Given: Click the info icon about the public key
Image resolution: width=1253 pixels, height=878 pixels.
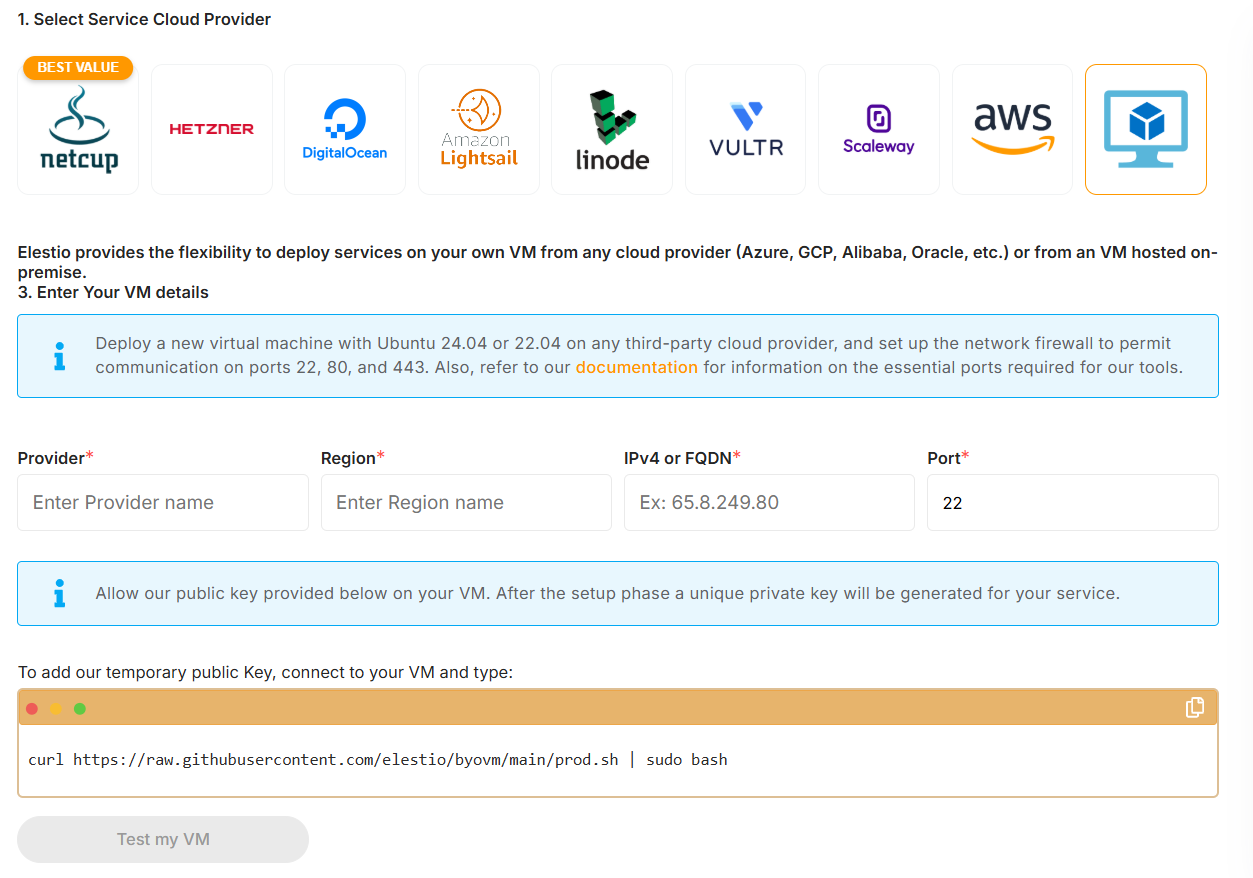Looking at the screenshot, I should (x=59, y=592).
